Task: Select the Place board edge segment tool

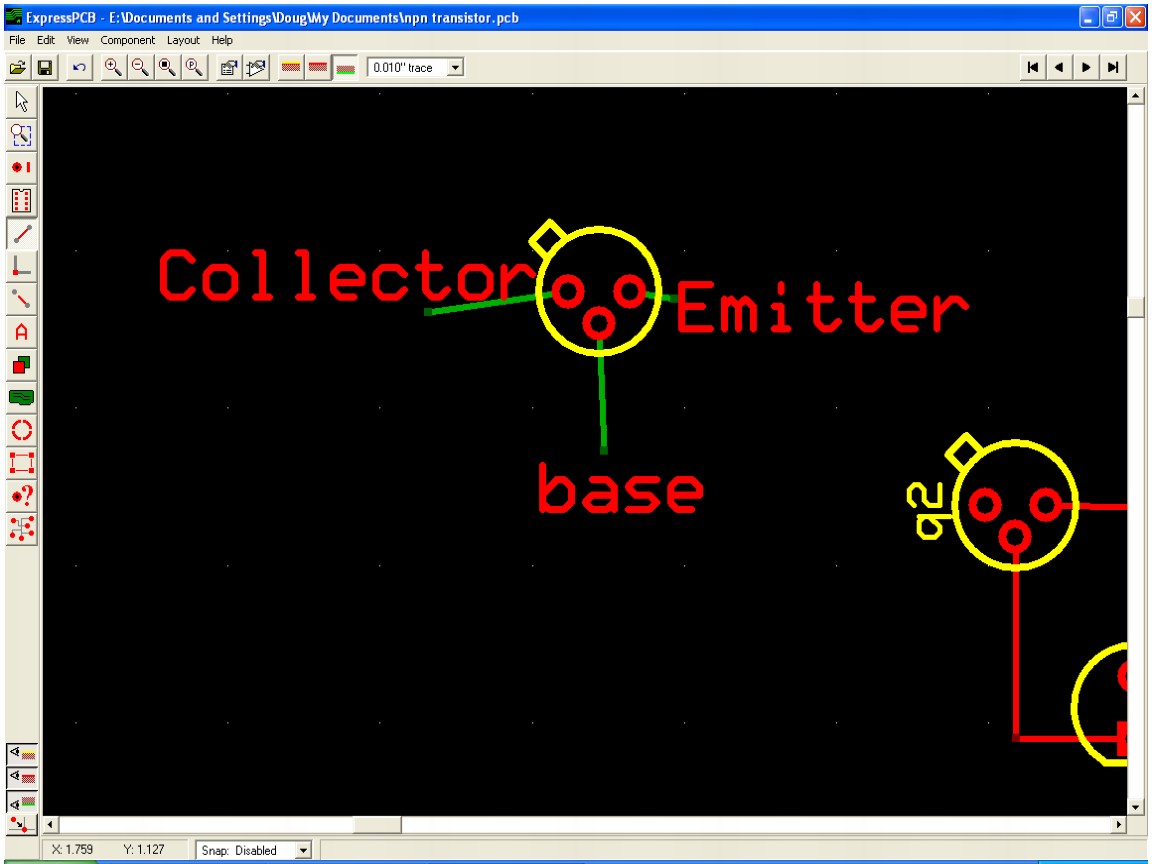Action: pyautogui.click(x=22, y=463)
